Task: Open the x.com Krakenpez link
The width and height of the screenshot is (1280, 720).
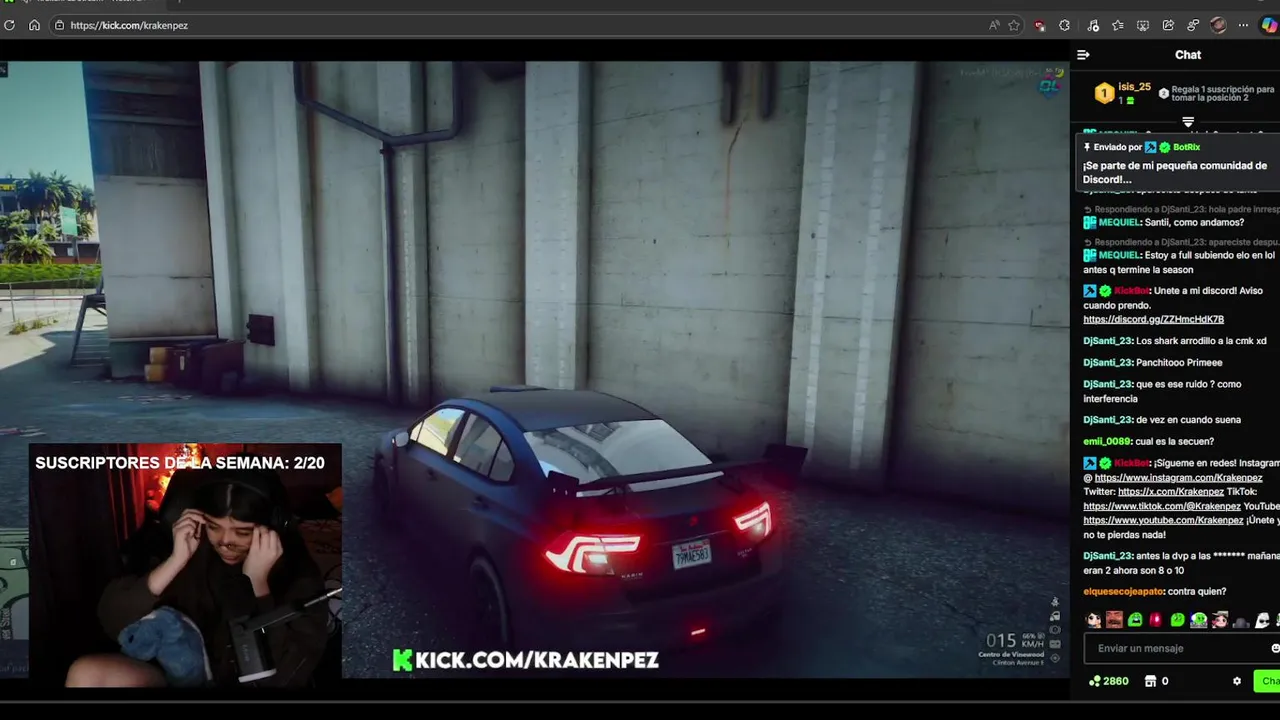Action: (1170, 492)
